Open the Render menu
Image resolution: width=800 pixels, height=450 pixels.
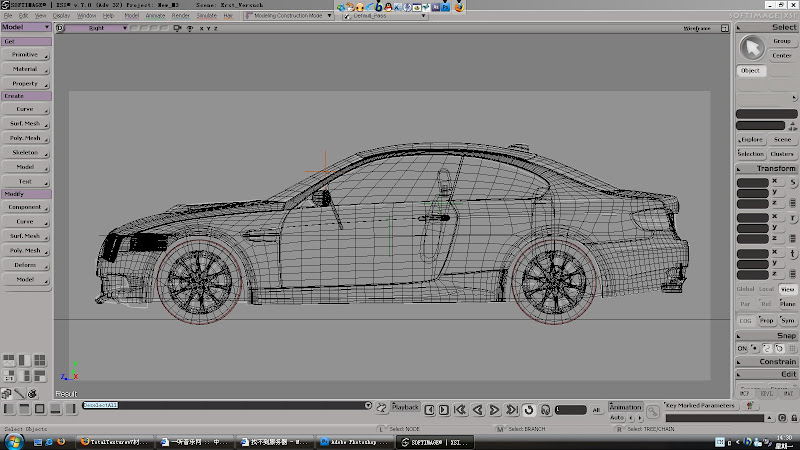click(x=180, y=16)
